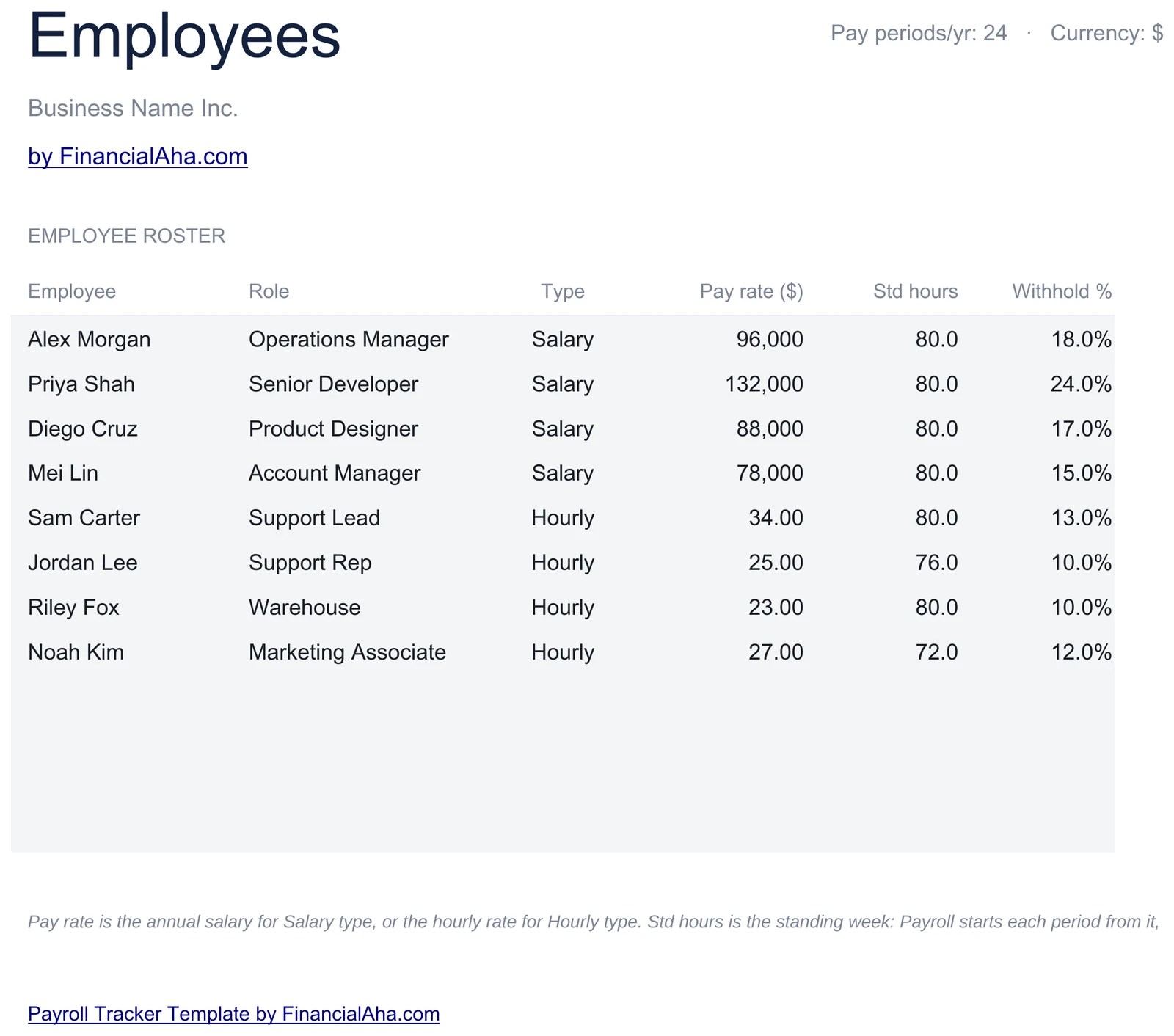1174x1036 pixels.
Task: Click Jordan Lee's 76.0 std hours
Action: (x=936, y=563)
